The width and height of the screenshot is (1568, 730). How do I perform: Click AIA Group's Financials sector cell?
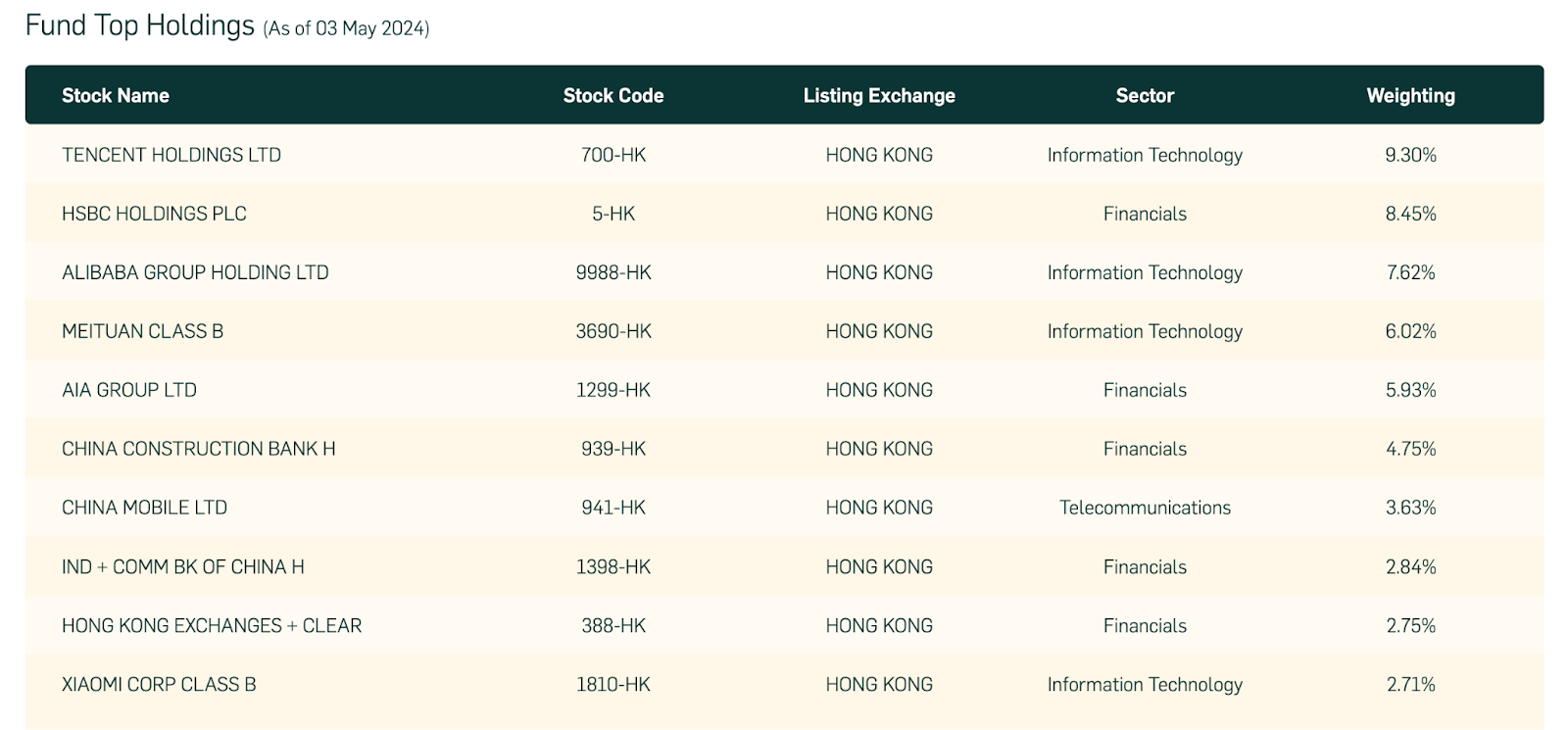click(x=1145, y=390)
